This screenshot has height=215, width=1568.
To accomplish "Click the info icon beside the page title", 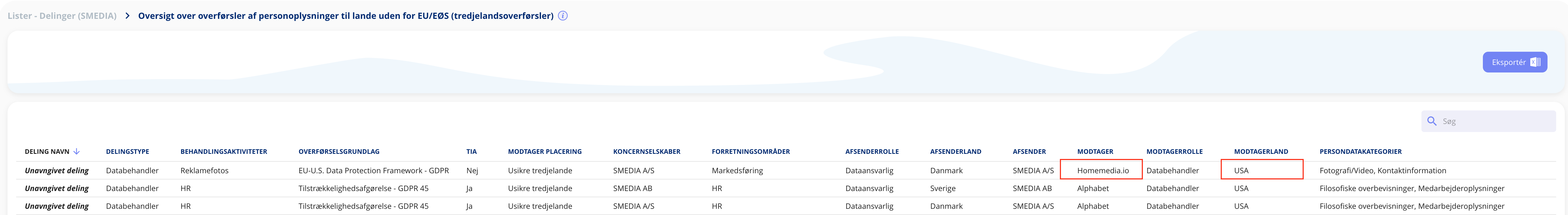I will pos(563,16).
